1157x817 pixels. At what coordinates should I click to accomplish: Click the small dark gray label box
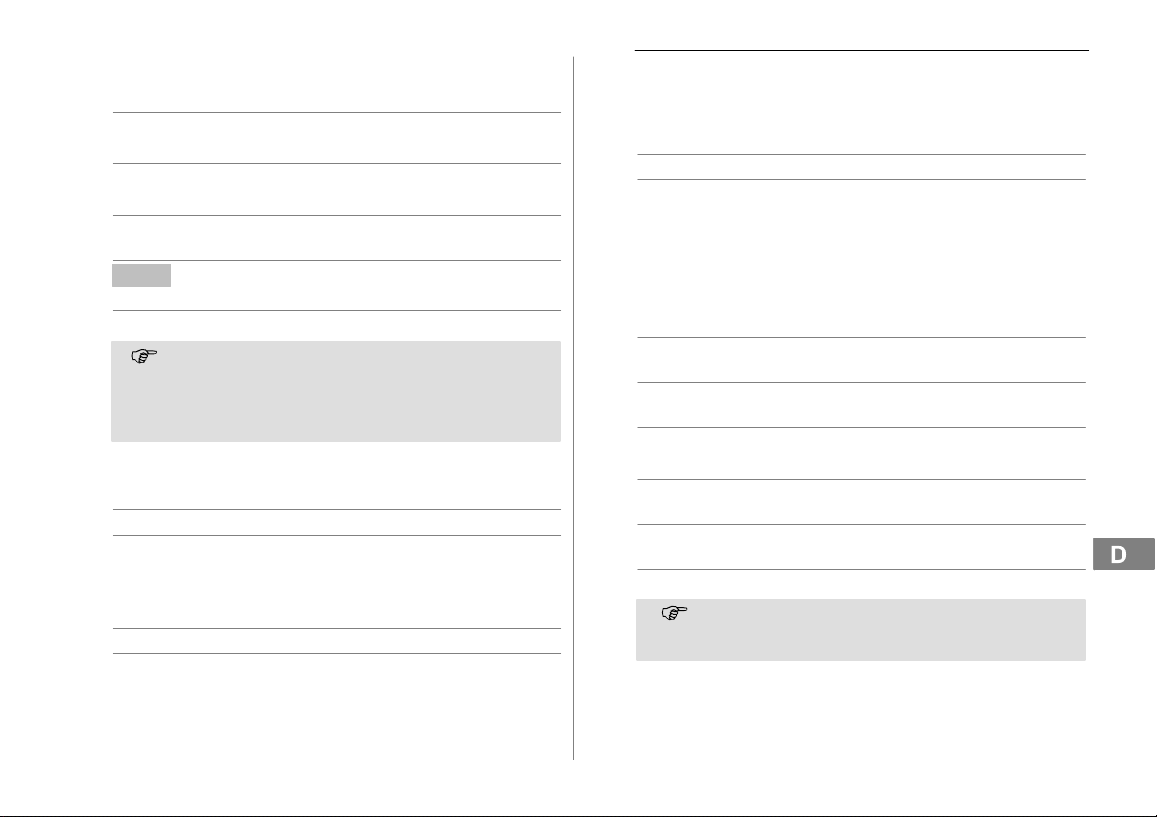[142, 275]
